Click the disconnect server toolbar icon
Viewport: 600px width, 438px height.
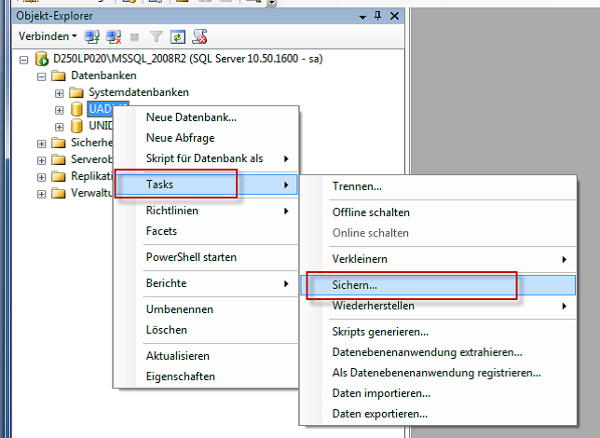pyautogui.click(x=114, y=37)
